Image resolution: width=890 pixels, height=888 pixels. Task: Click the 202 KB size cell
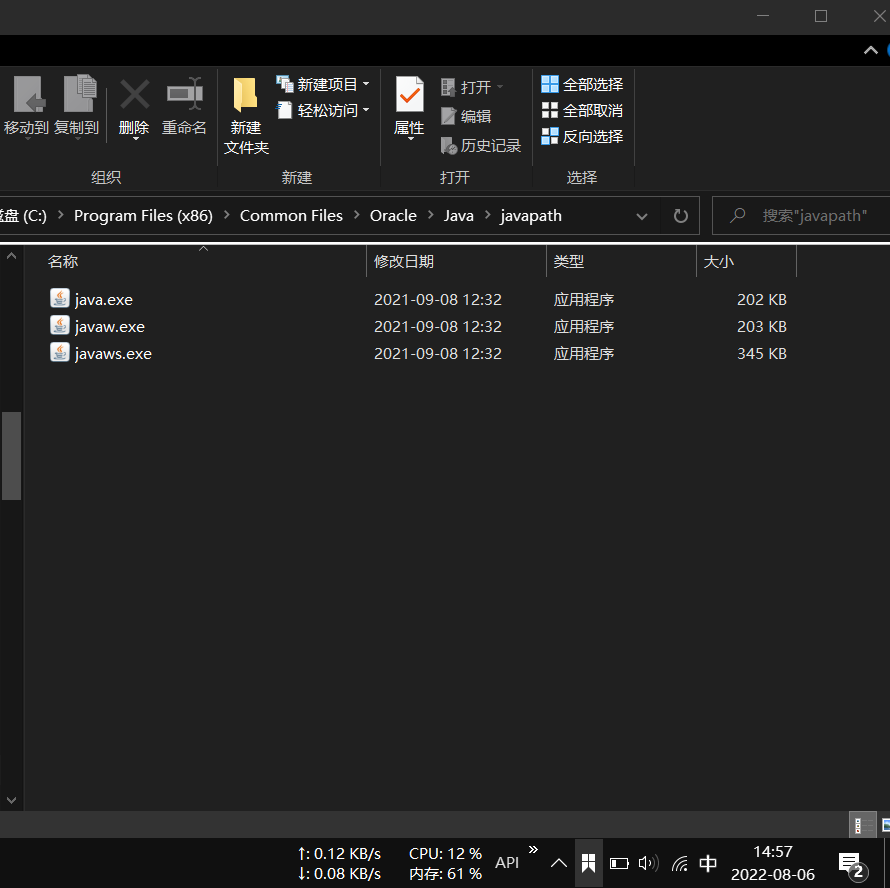tap(762, 299)
